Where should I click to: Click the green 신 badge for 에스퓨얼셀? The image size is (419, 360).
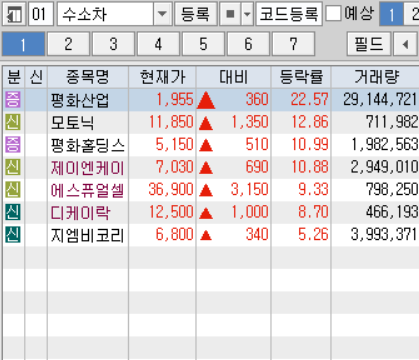(x=13, y=189)
